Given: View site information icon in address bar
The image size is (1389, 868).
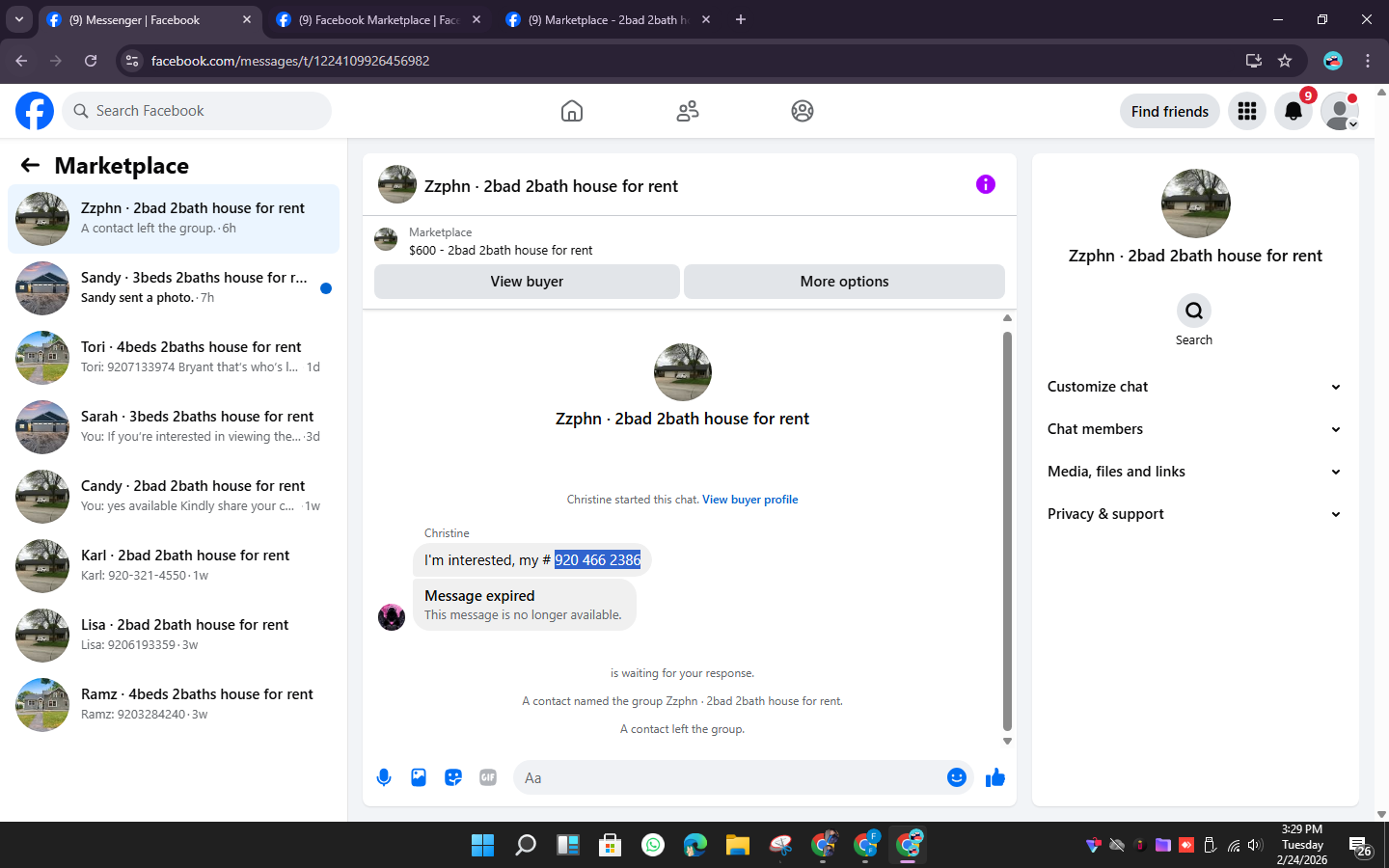Looking at the screenshot, I should tap(132, 61).
